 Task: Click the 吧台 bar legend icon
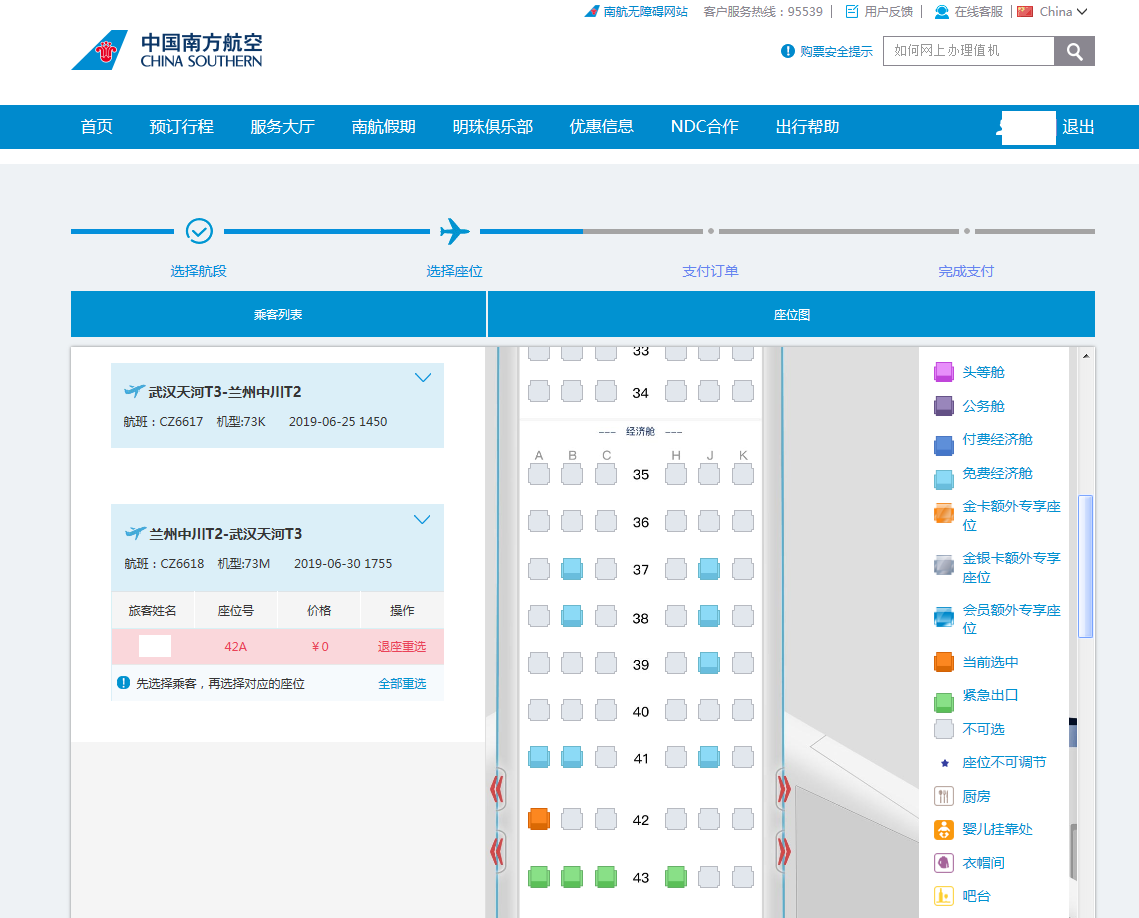pos(942,895)
